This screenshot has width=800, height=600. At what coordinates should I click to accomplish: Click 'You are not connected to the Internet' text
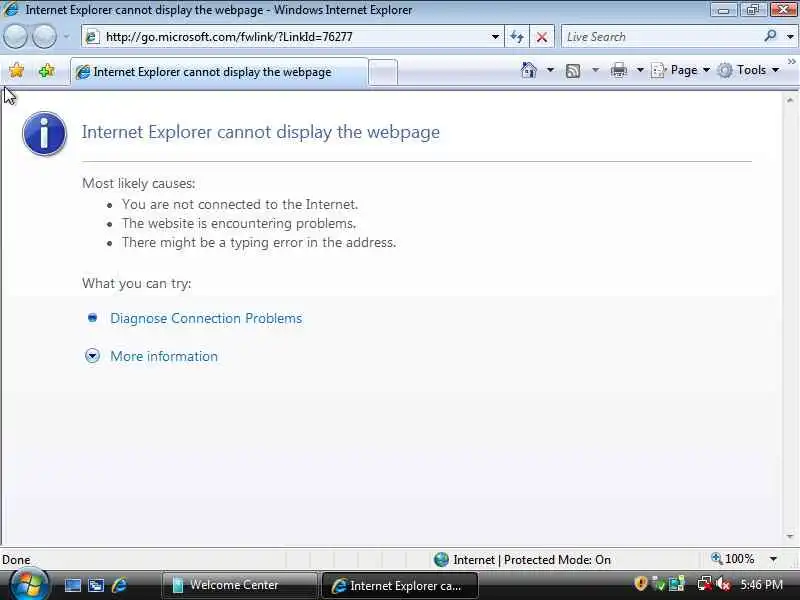(239, 204)
